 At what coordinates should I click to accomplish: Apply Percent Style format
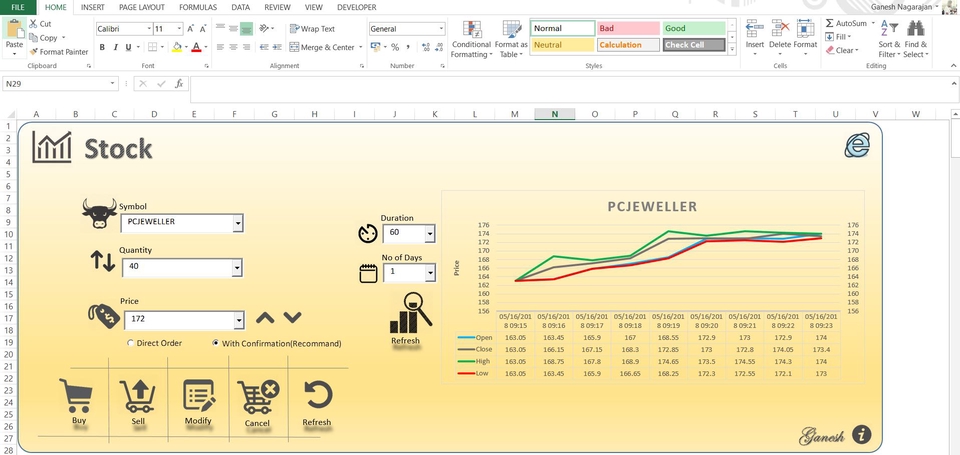coord(395,47)
